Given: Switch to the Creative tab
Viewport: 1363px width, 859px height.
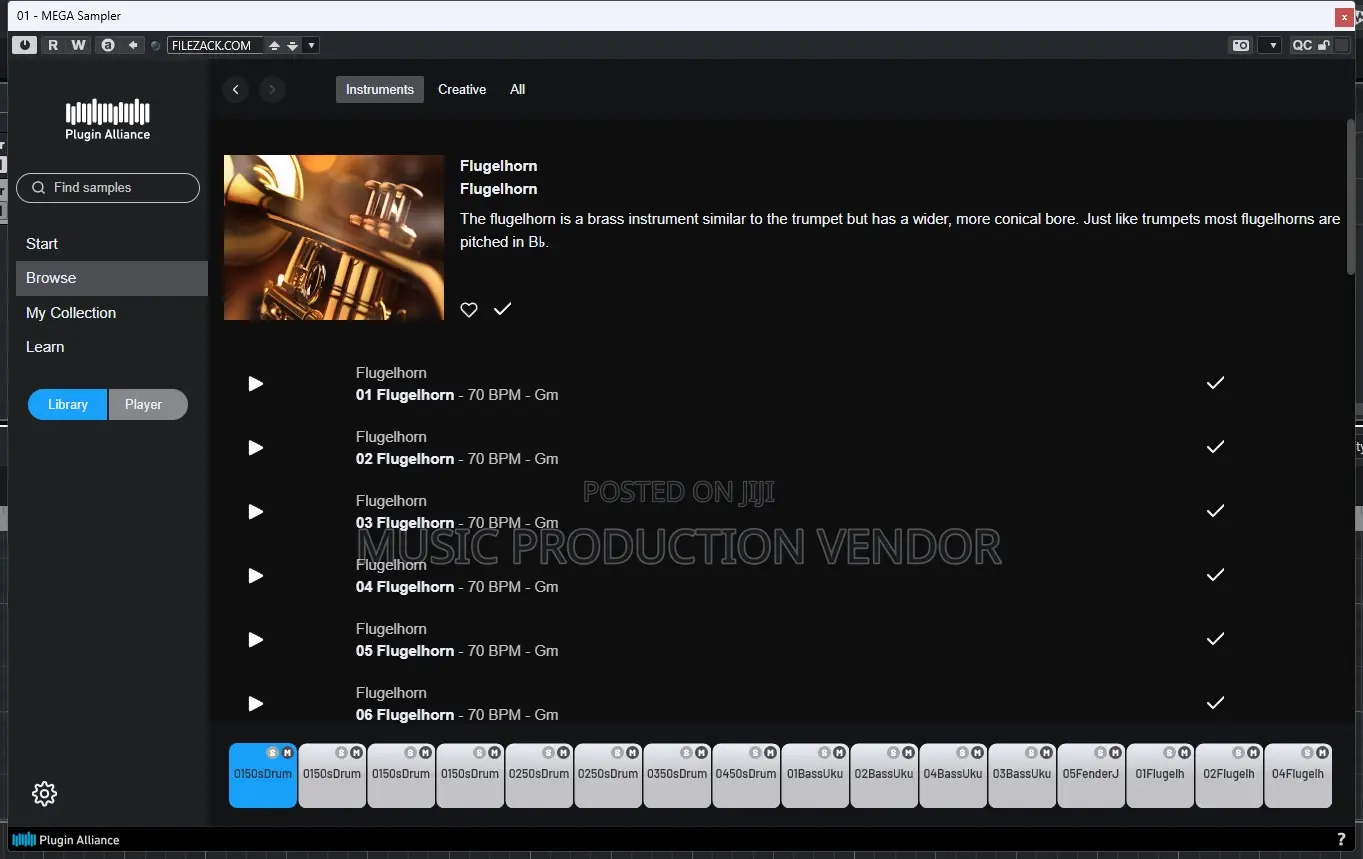Looking at the screenshot, I should coord(462,89).
